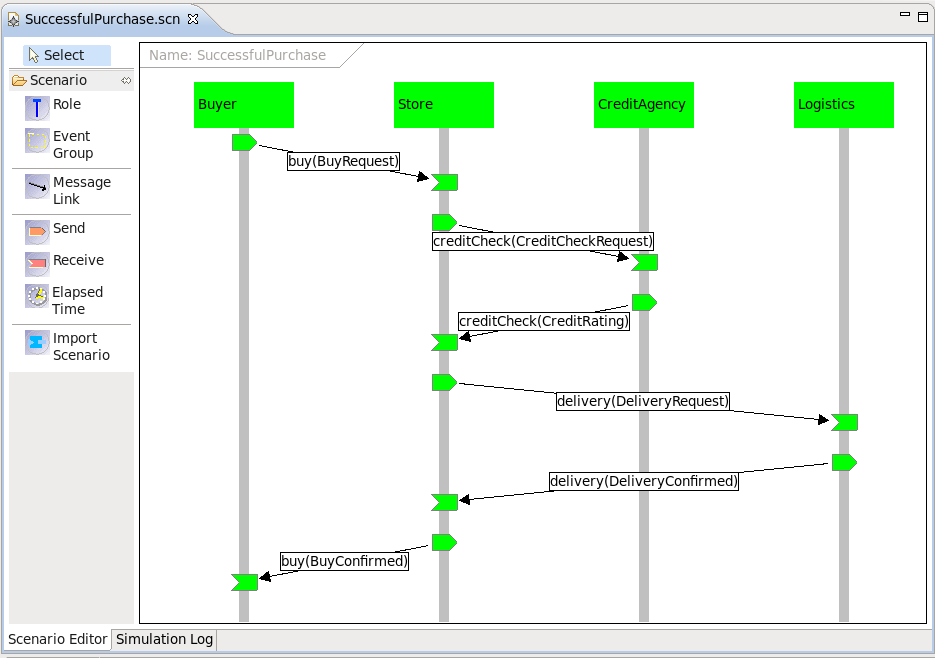The image size is (935, 658).
Task: Switch to the Simulation Log tab
Action: tap(164, 639)
